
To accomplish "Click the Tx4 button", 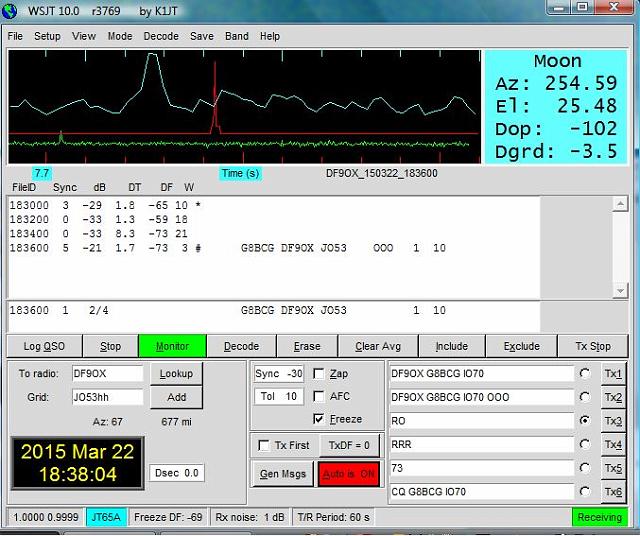I will coord(613,444).
